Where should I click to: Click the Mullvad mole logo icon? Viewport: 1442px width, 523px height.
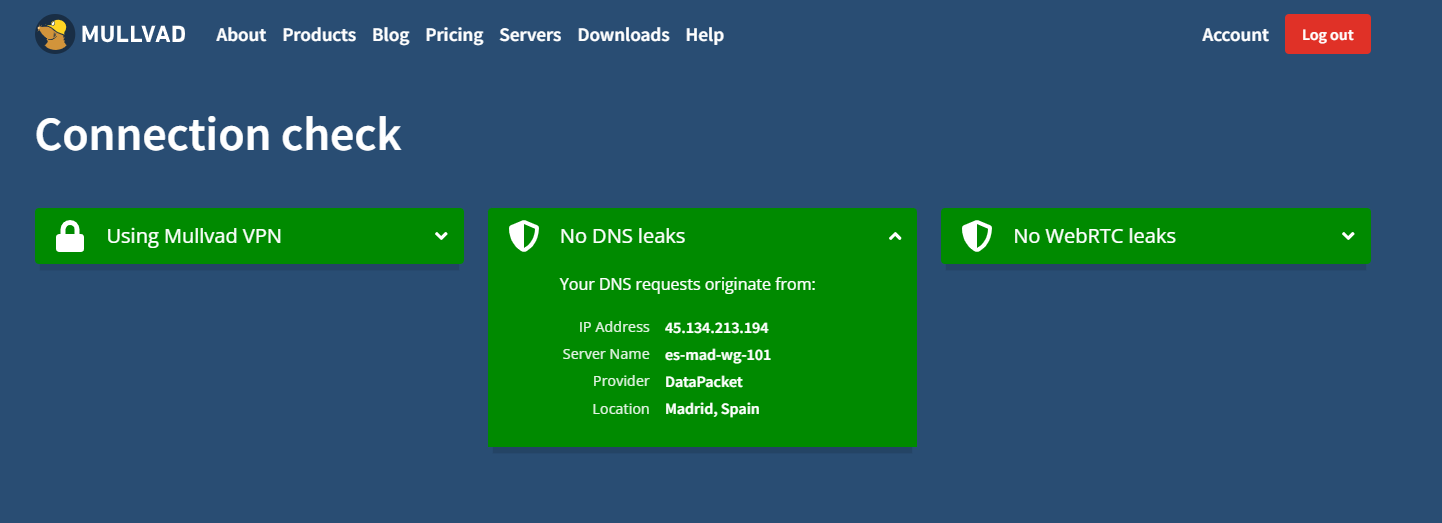click(54, 35)
